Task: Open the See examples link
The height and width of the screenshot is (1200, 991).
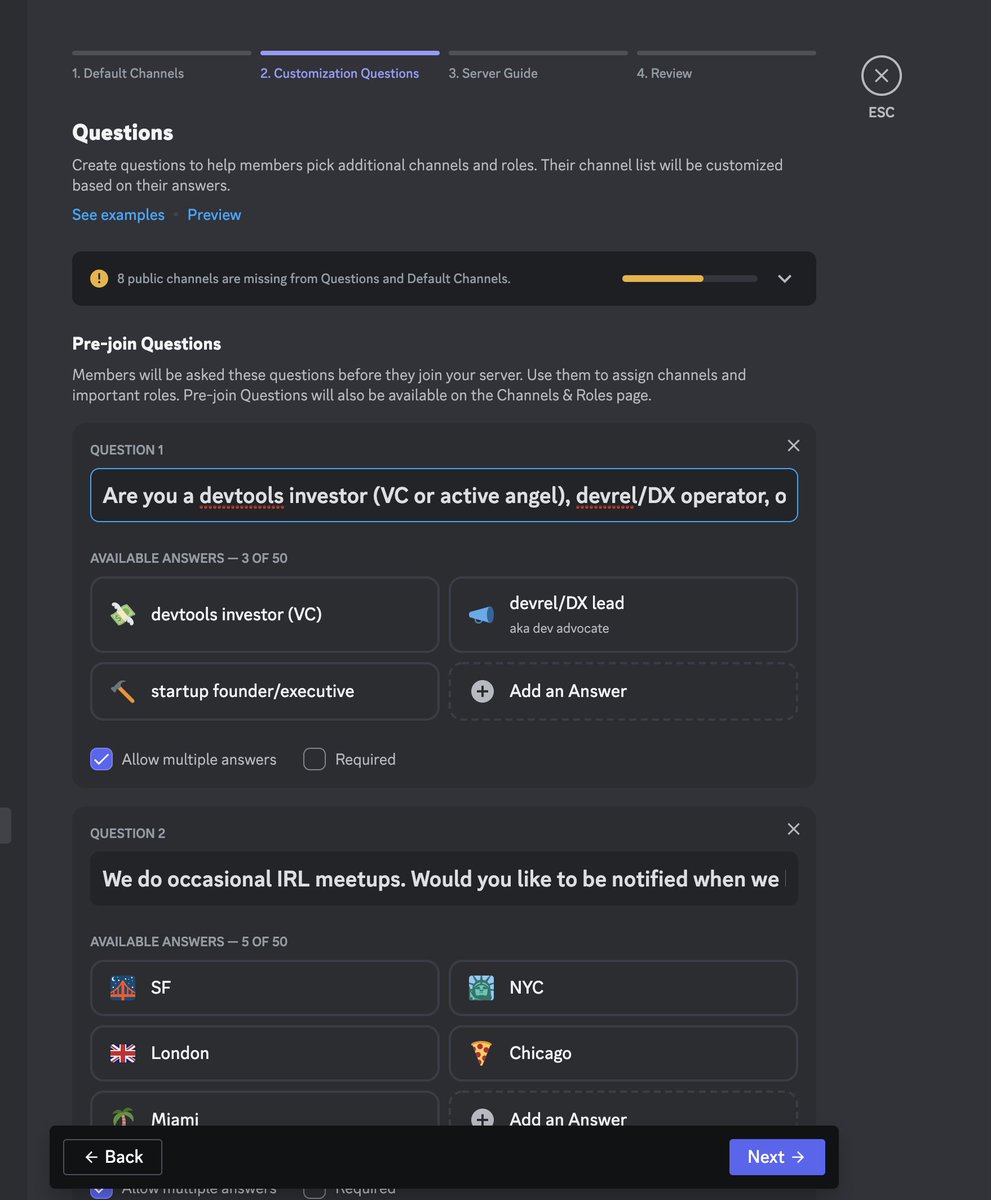Action: coord(118,215)
